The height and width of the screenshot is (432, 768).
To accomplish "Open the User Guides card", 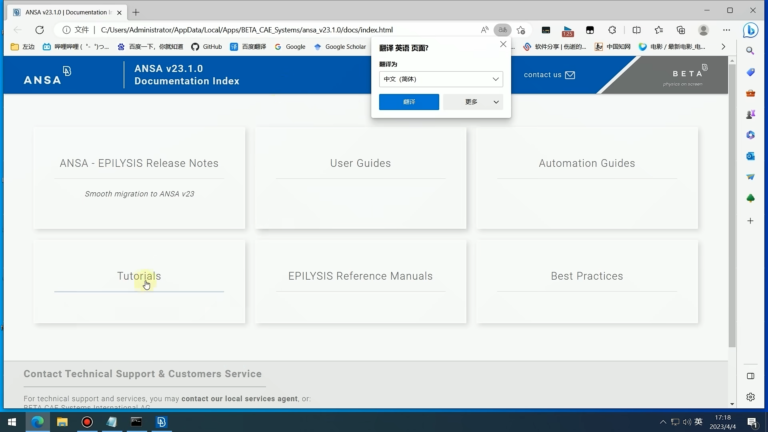I will [x=360, y=178].
